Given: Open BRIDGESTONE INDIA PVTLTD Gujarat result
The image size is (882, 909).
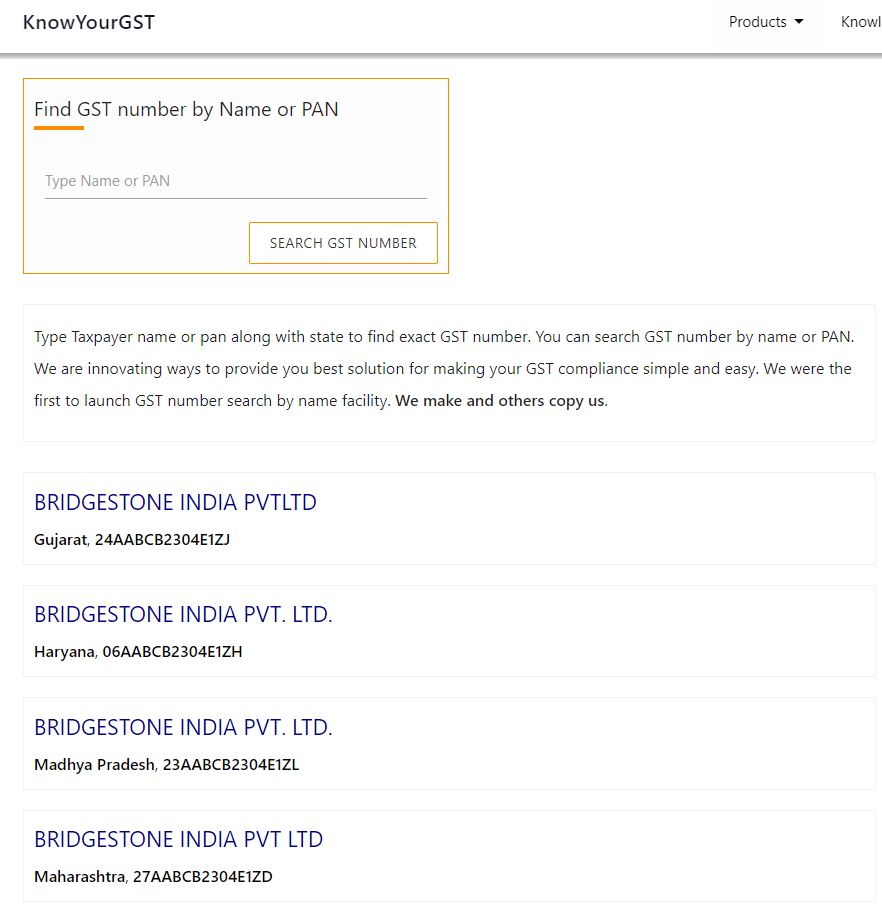Looking at the screenshot, I should coord(175,502).
